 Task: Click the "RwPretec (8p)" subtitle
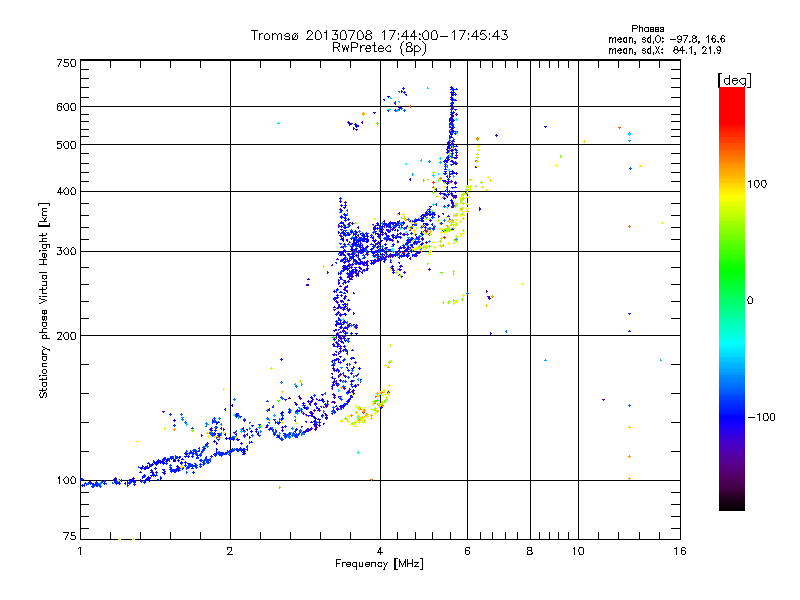(x=379, y=48)
